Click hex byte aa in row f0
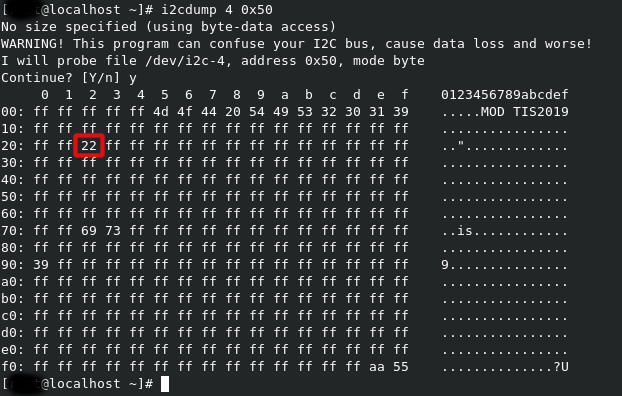The width and height of the screenshot is (622, 396). click(377, 367)
